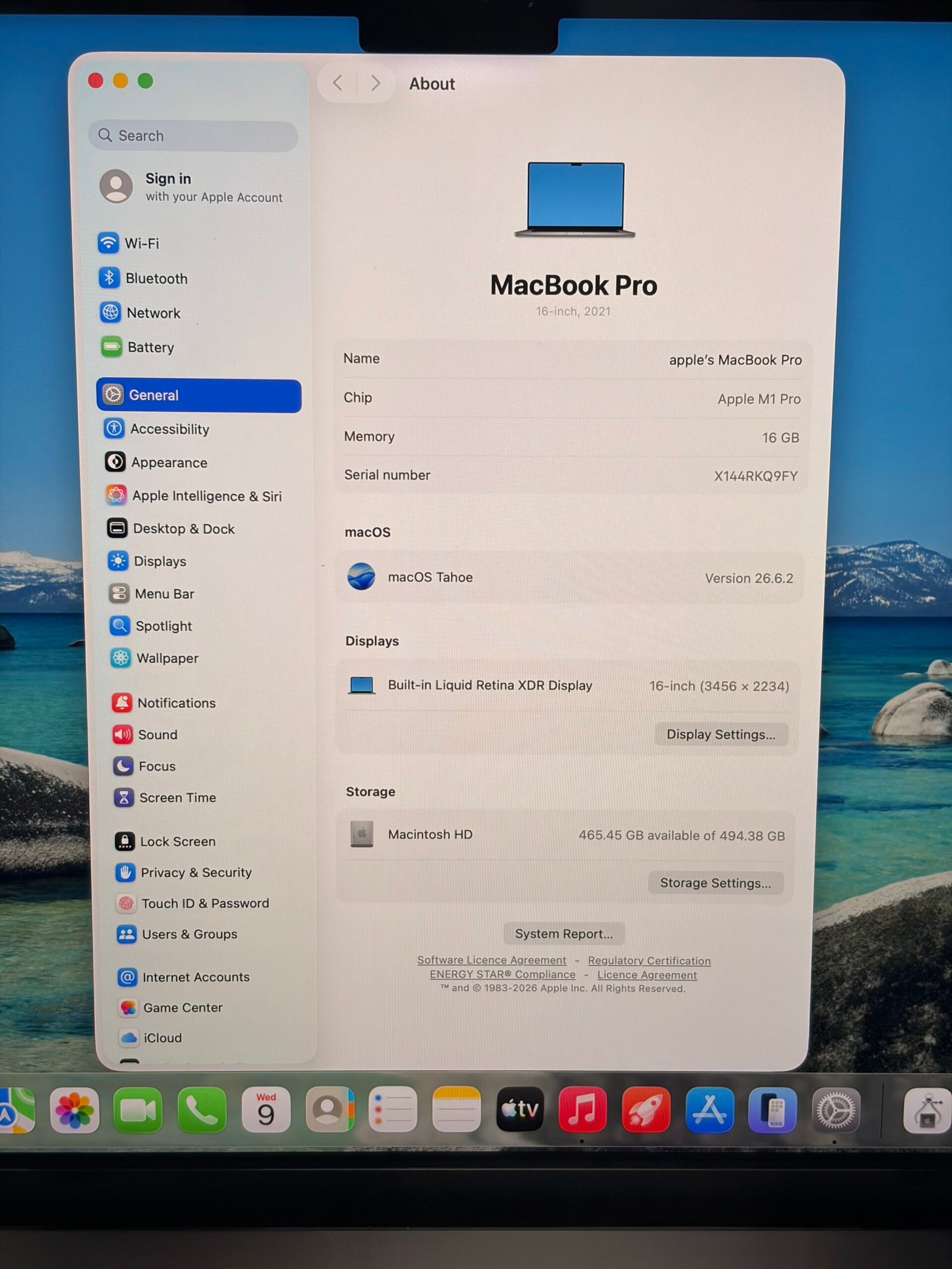Click the Apple M1 Pro chip value
Image resolution: width=952 pixels, height=1269 pixels.
759,399
